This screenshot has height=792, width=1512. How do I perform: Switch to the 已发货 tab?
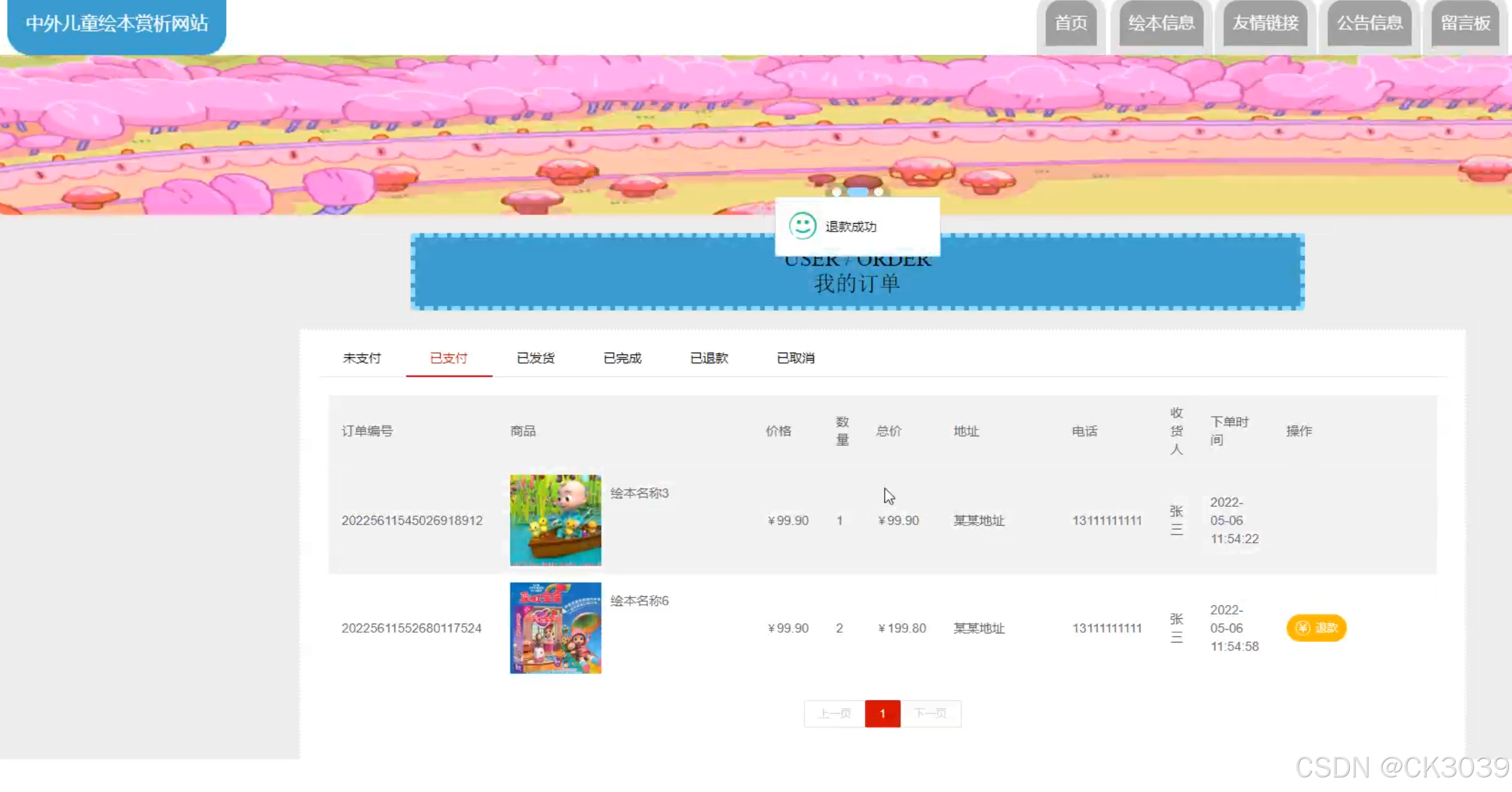pos(535,358)
